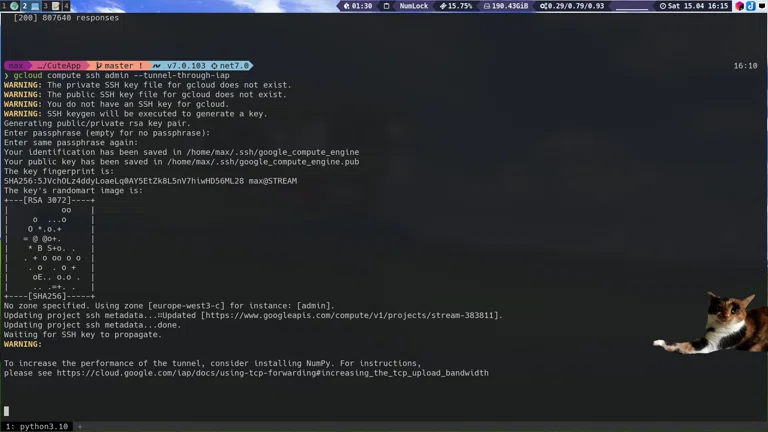The width and height of the screenshot is (768, 432).
Task: Click the 01:30 timer indicator
Action: [x=358, y=6]
